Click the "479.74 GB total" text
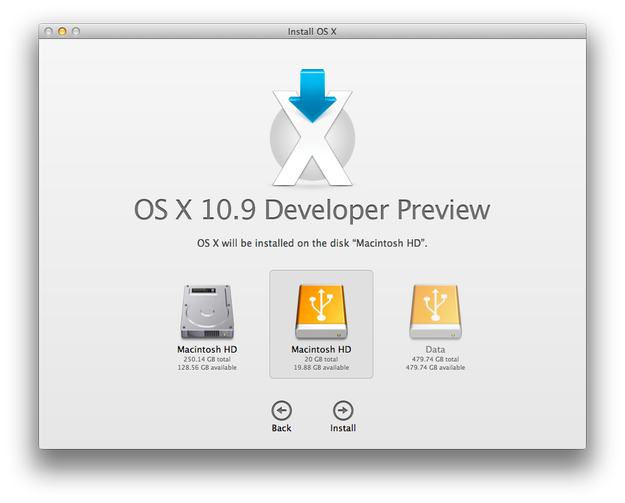The width and height of the screenshot is (625, 503). [435, 359]
